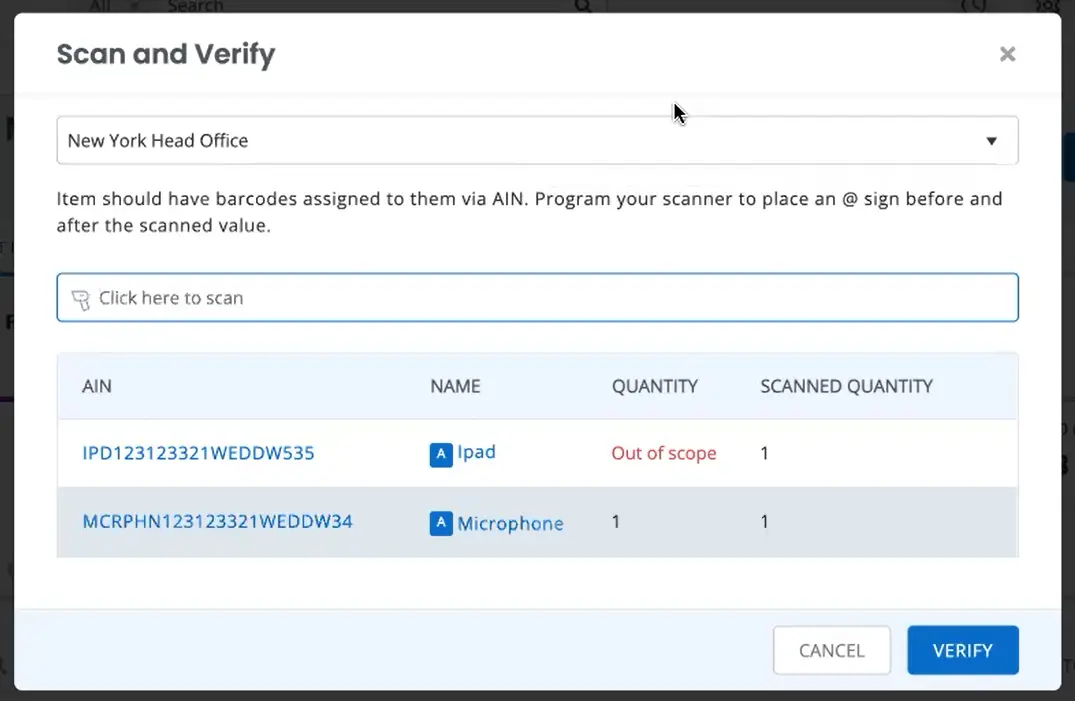This screenshot has height=701, width=1075.
Task: Click the barcode scanner icon
Action: 81,299
